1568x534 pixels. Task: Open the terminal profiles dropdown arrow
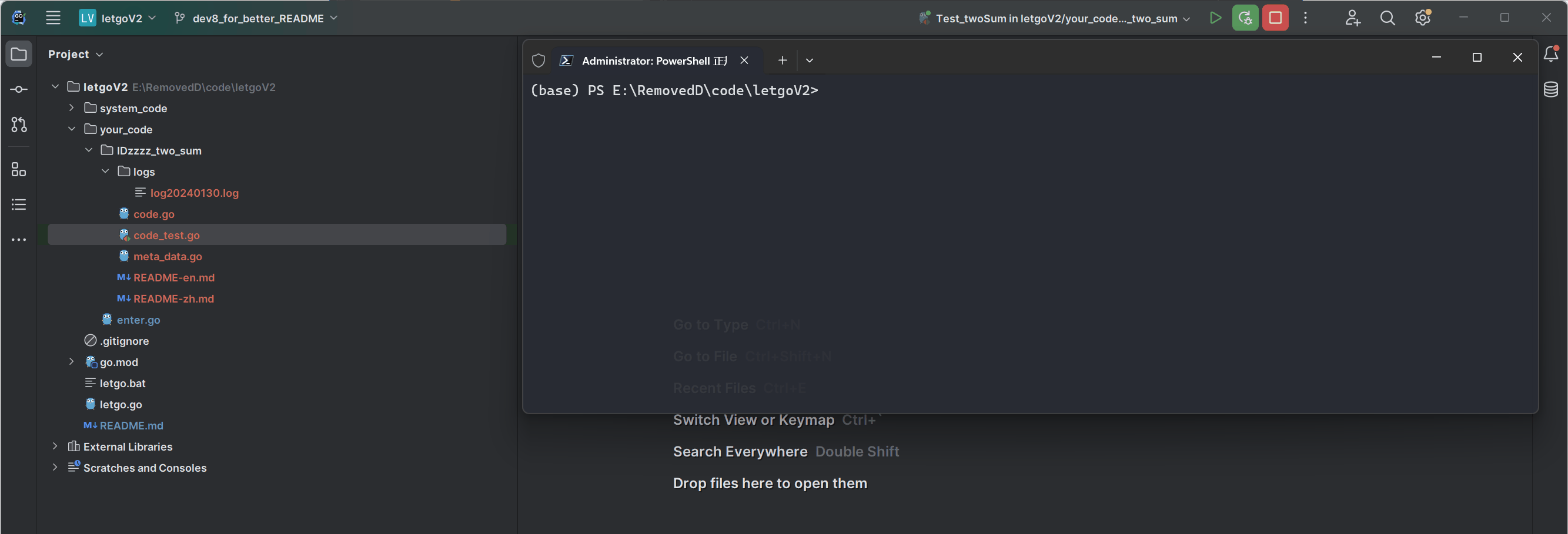809,60
